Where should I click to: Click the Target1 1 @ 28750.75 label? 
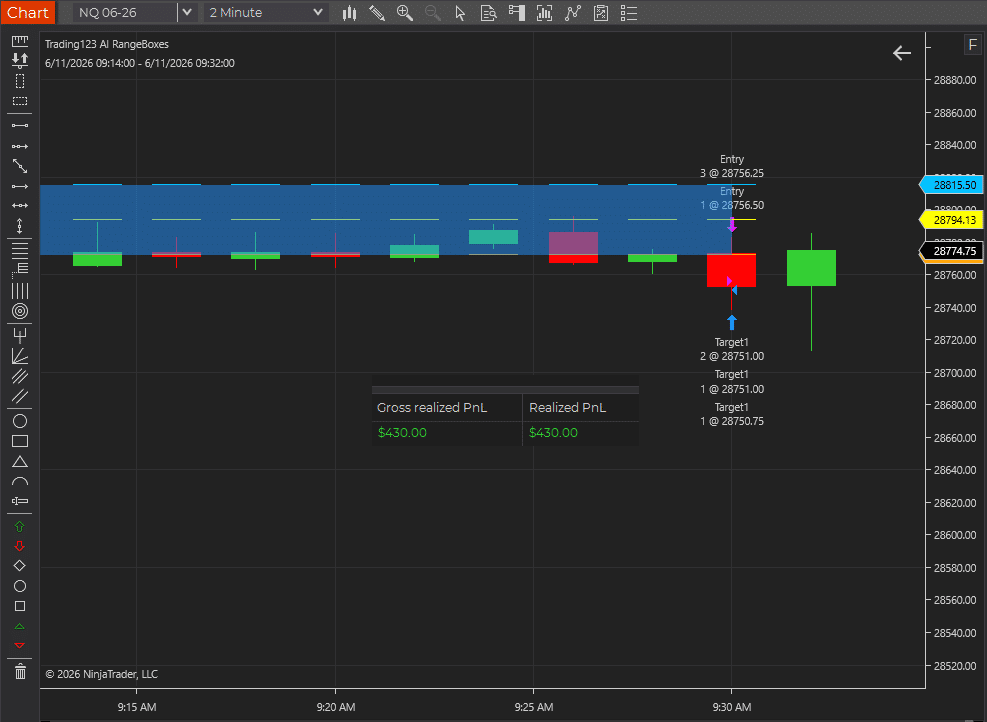tap(732, 414)
